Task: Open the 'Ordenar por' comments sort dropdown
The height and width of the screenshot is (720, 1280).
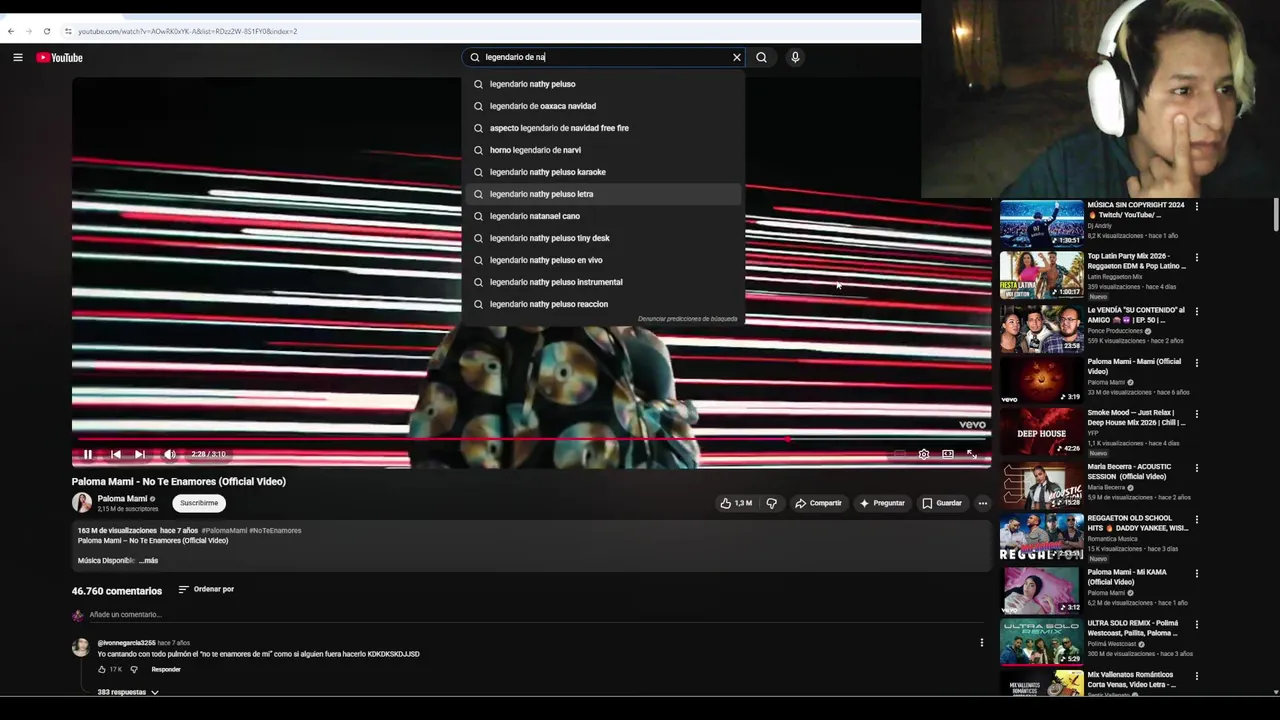Action: click(x=206, y=589)
